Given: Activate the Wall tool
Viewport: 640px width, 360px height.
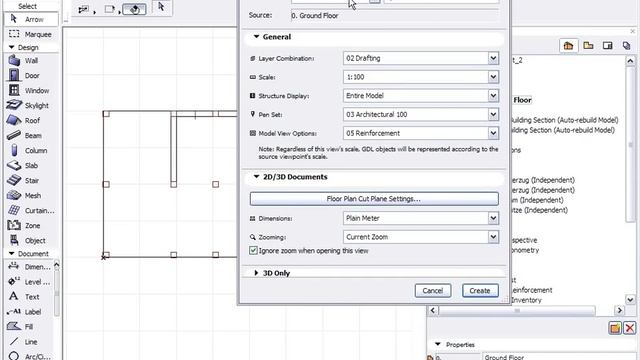Looking at the screenshot, I should (31, 60).
